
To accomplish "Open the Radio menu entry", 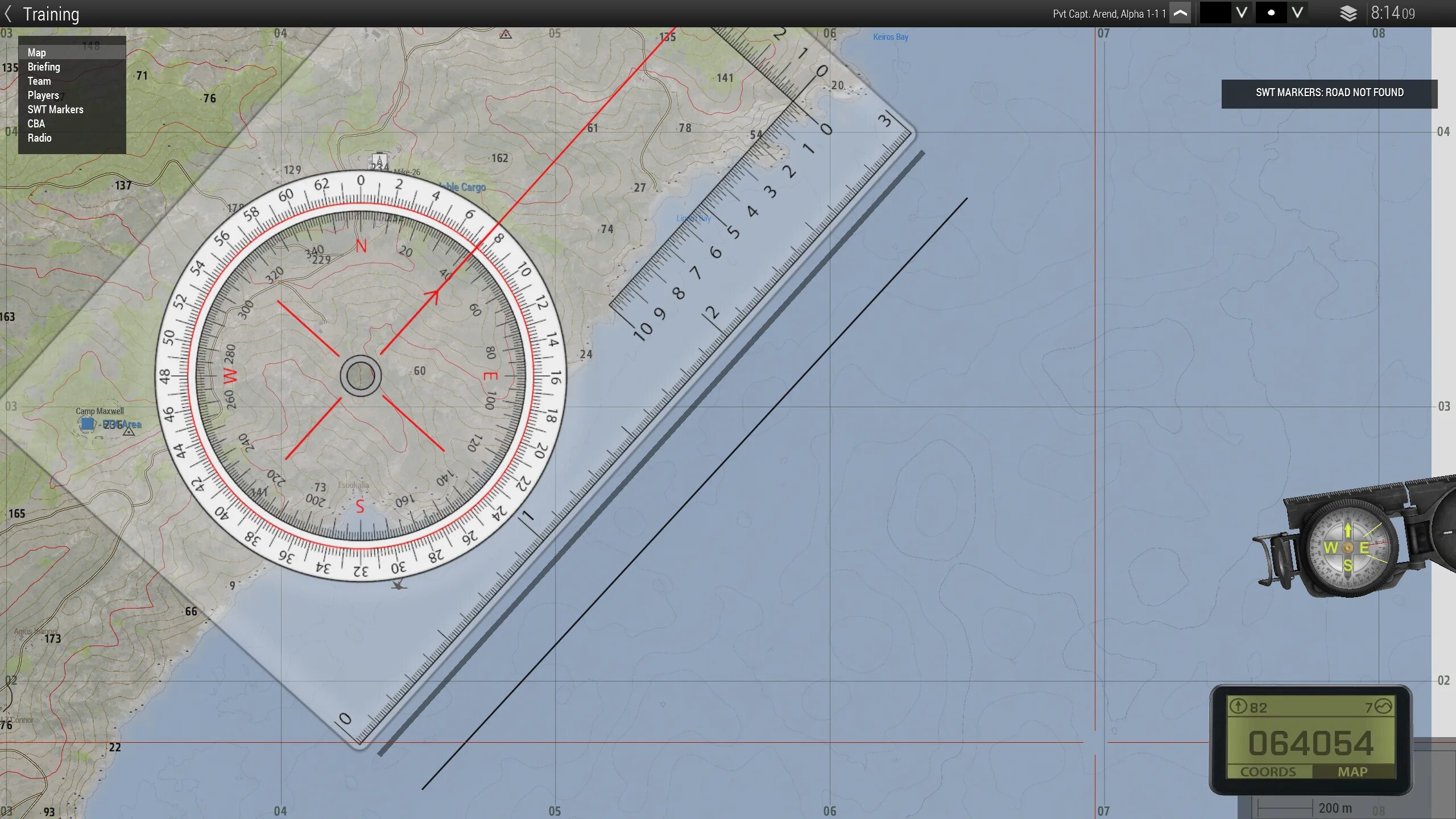I will [72, 138].
